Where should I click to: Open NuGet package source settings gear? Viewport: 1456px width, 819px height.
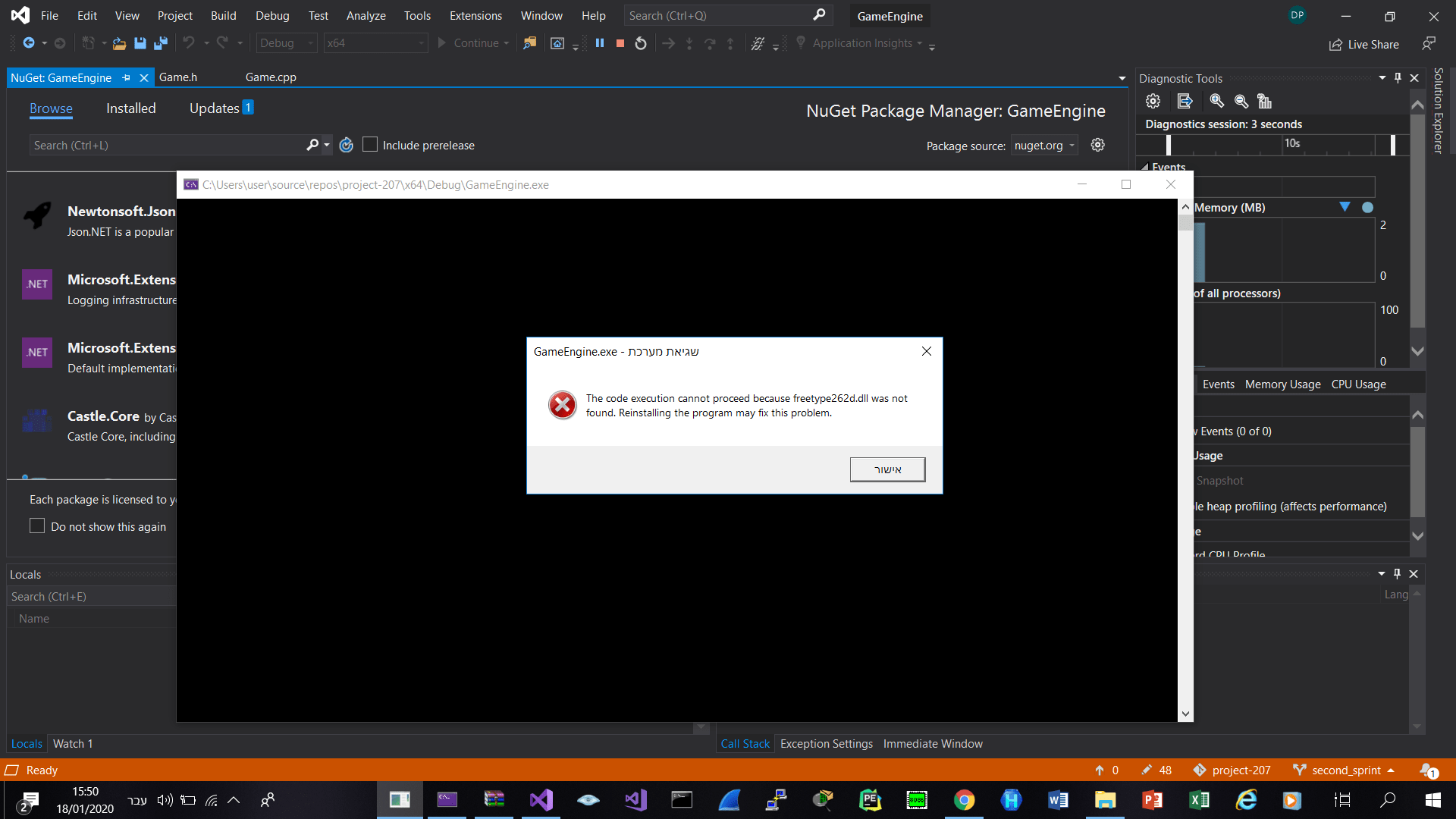[x=1097, y=145]
